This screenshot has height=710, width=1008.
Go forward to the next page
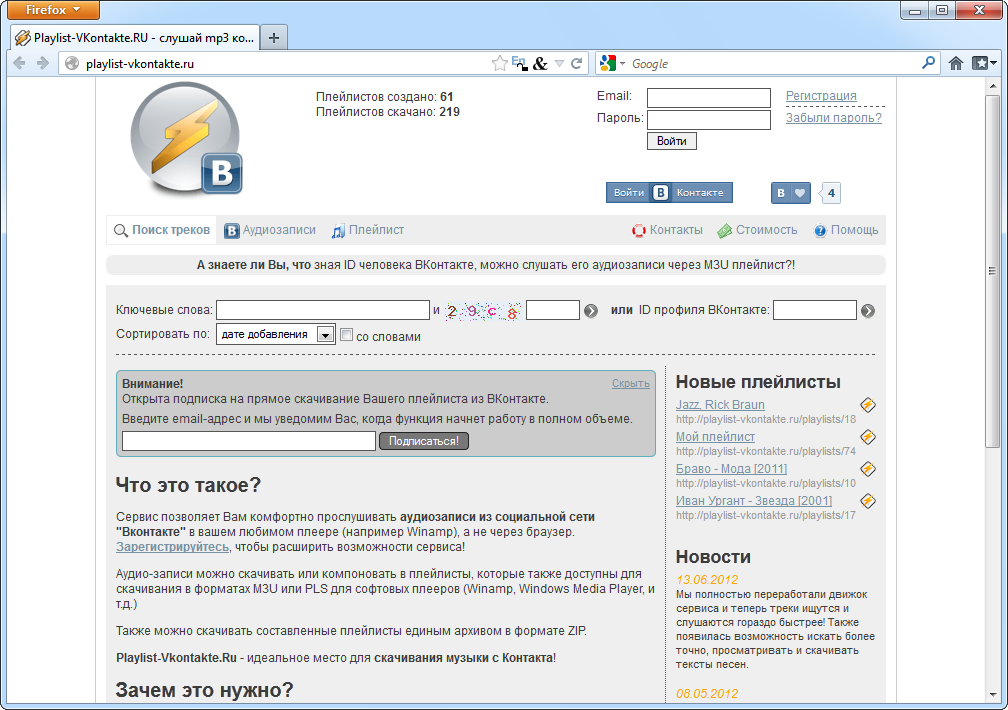pos(42,63)
